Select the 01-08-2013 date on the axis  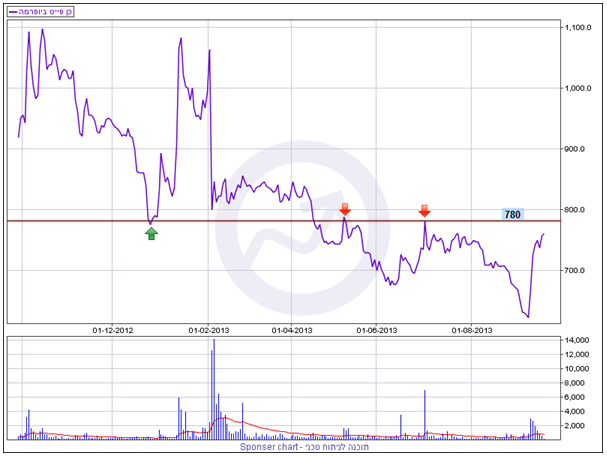(x=472, y=329)
